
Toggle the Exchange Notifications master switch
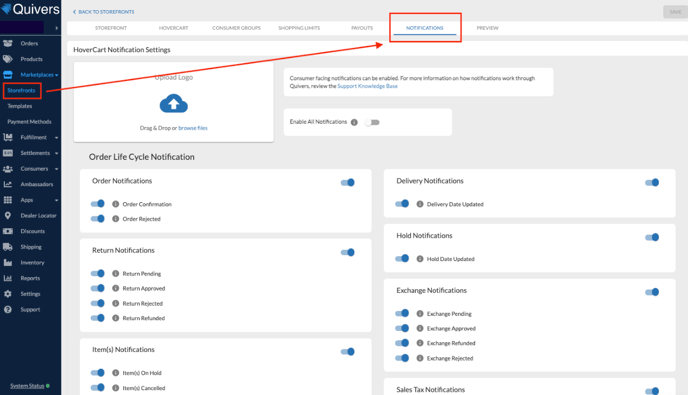(652, 292)
